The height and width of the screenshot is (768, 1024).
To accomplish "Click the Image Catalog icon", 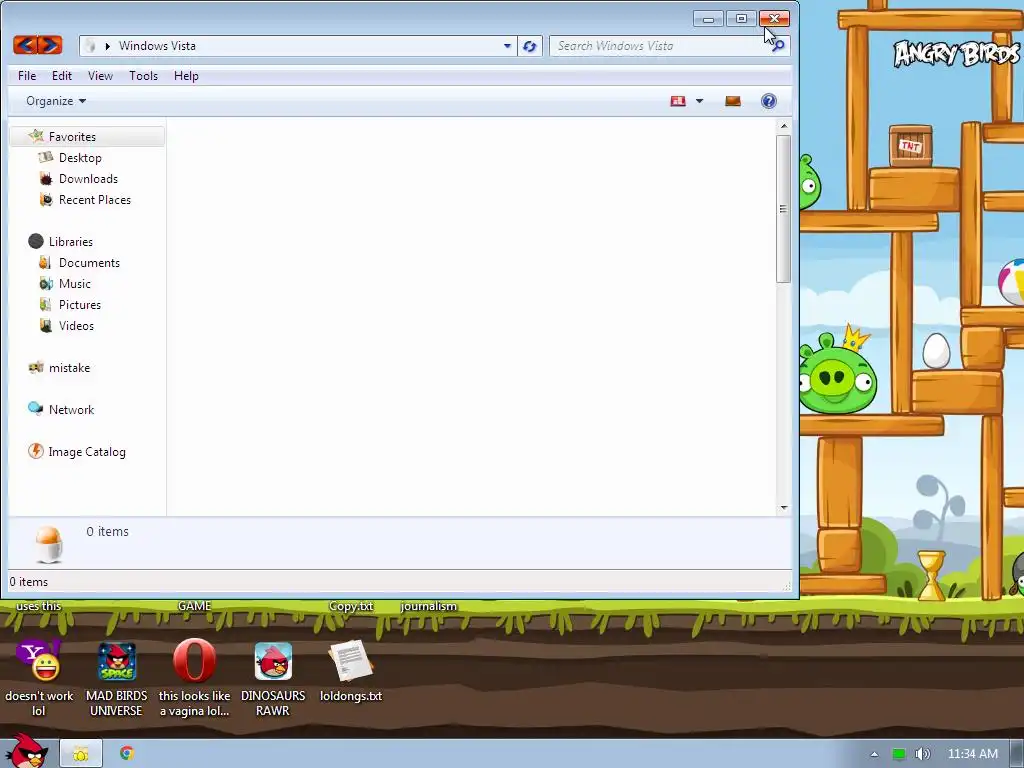I will tap(36, 451).
